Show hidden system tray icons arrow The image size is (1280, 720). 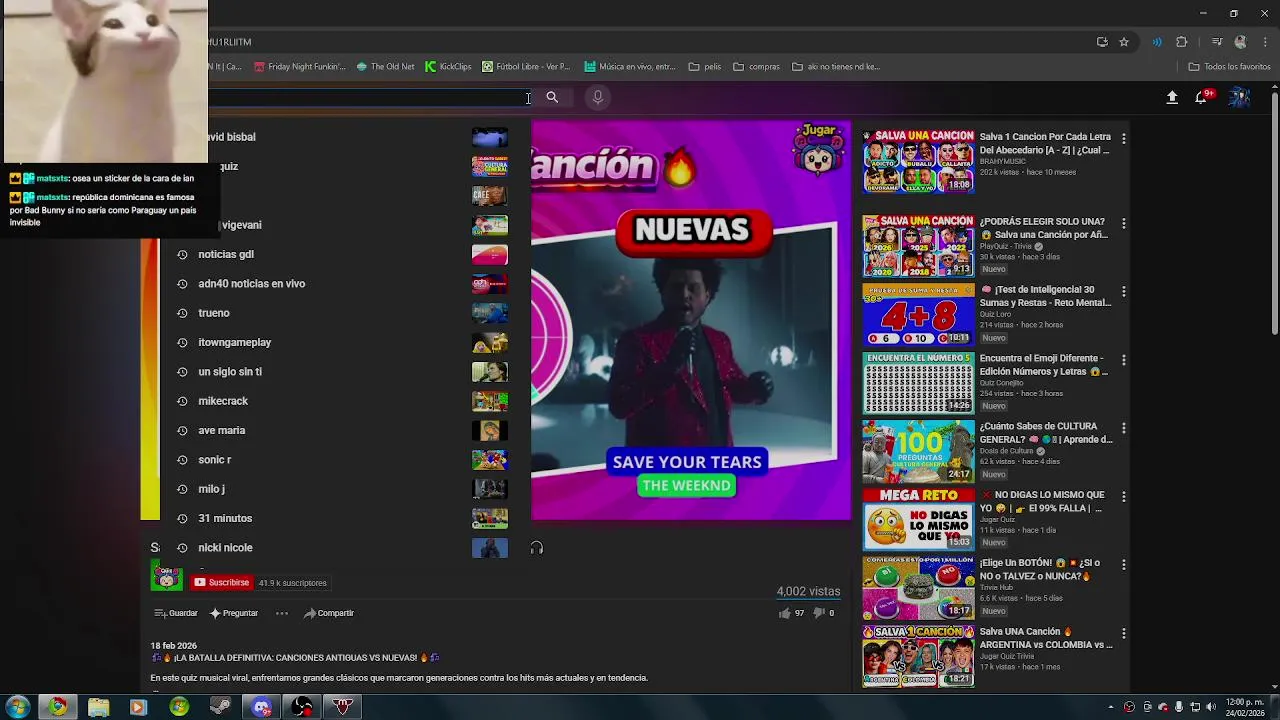1110,707
